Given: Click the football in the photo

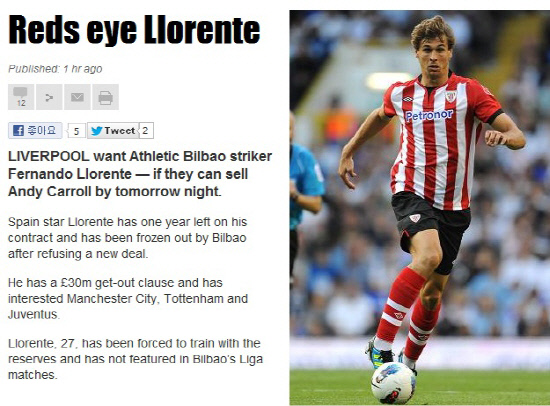Looking at the screenshot, I should [394, 383].
